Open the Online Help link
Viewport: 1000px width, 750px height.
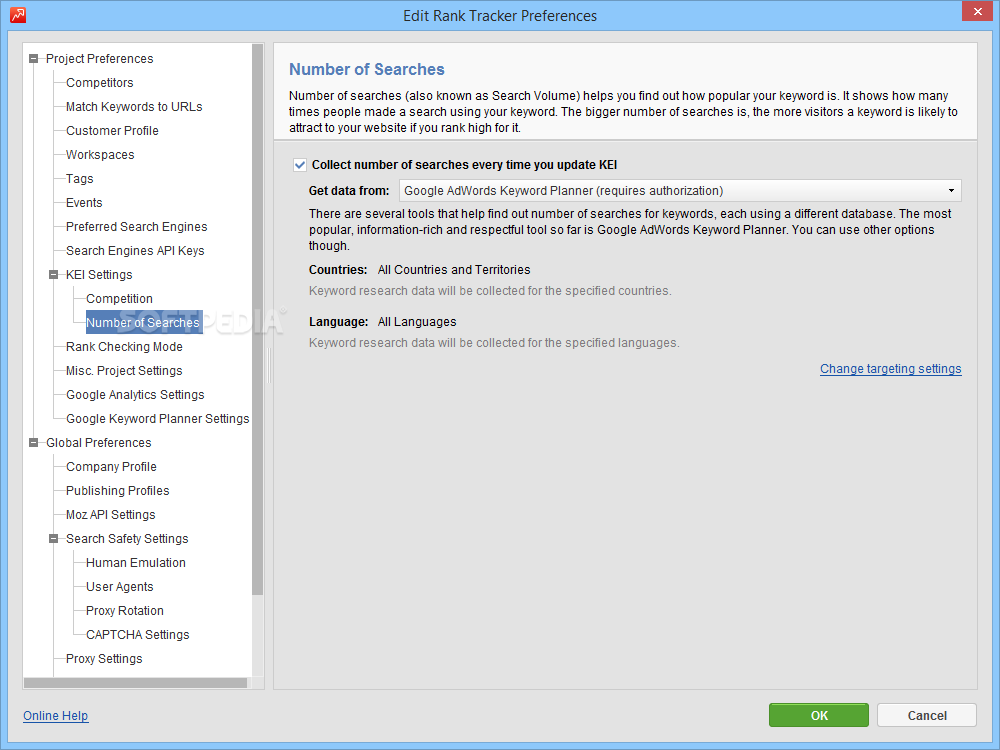55,716
